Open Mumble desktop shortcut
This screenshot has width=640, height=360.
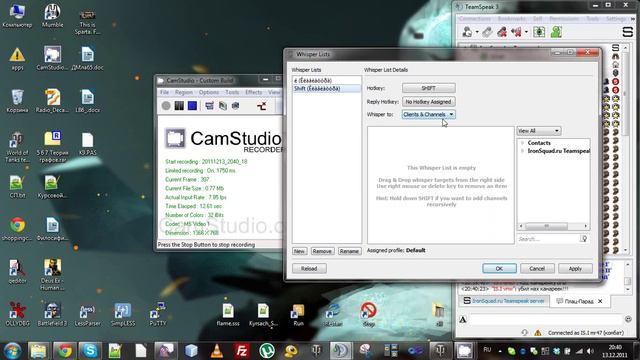coord(52,16)
